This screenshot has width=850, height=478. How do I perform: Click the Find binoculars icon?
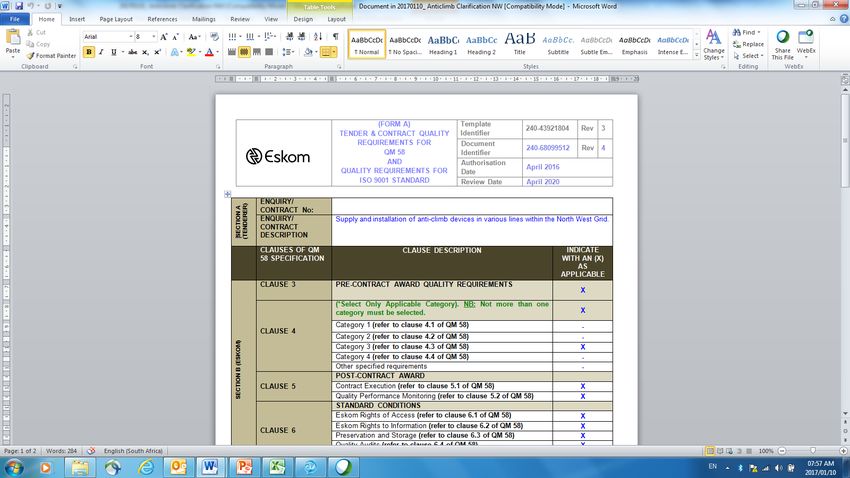(x=737, y=33)
